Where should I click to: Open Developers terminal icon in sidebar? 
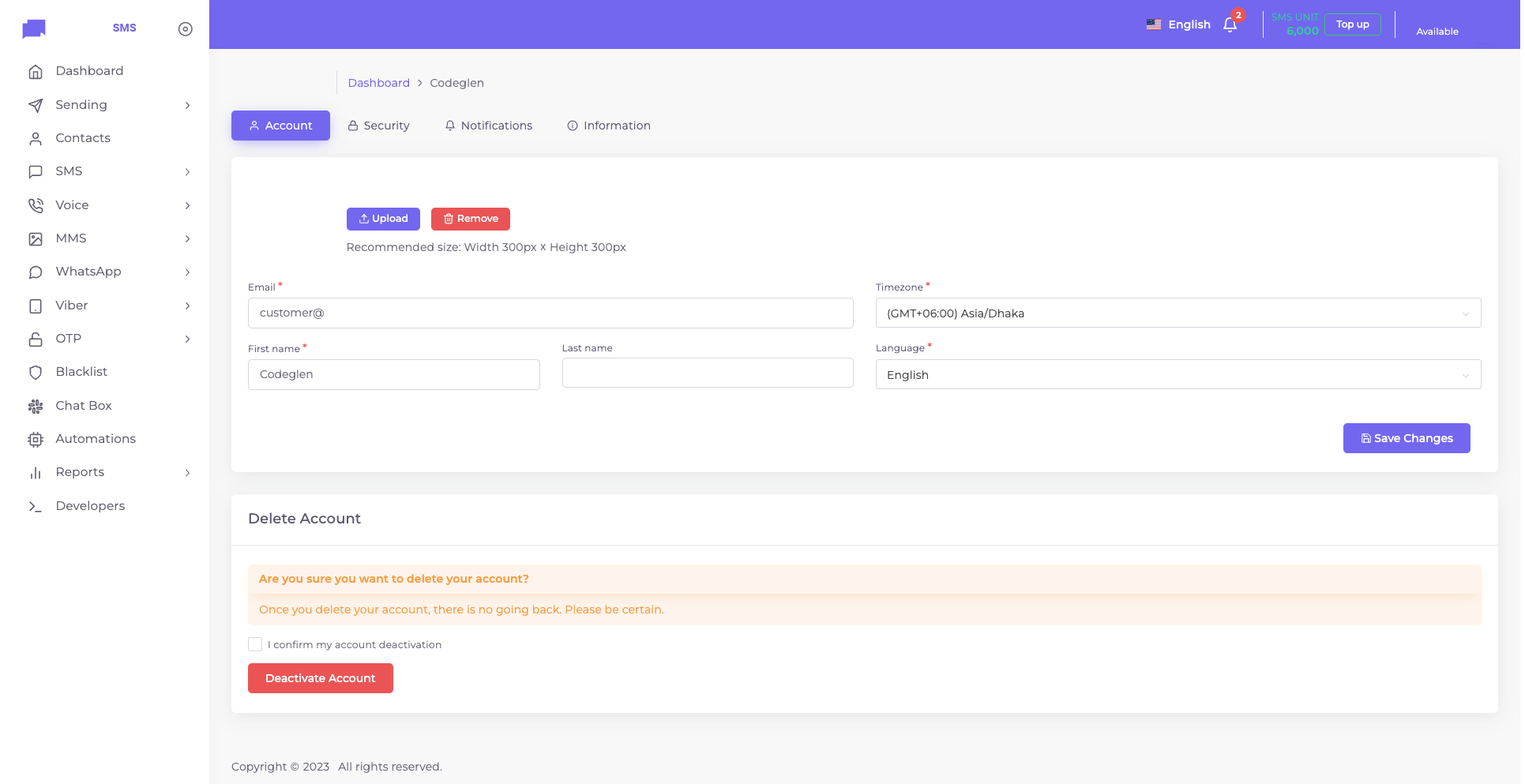(36, 507)
